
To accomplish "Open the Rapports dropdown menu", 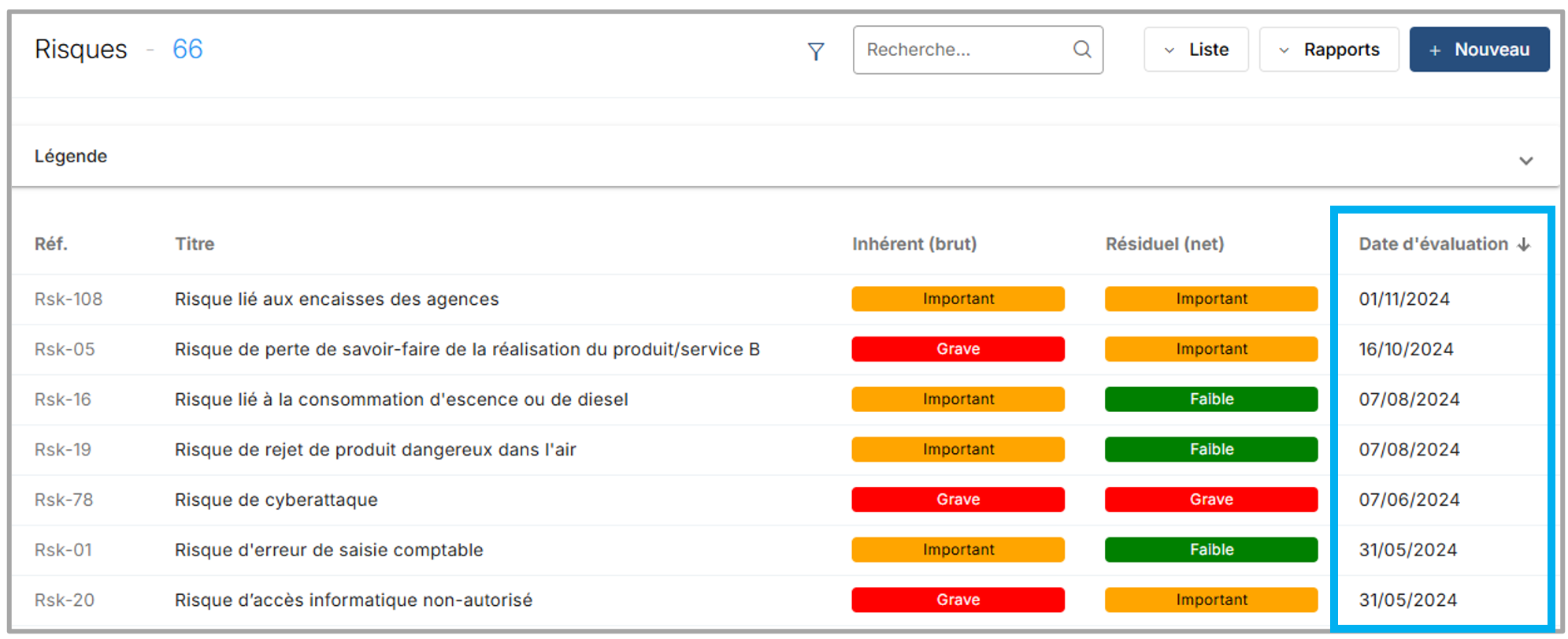I will point(1329,50).
